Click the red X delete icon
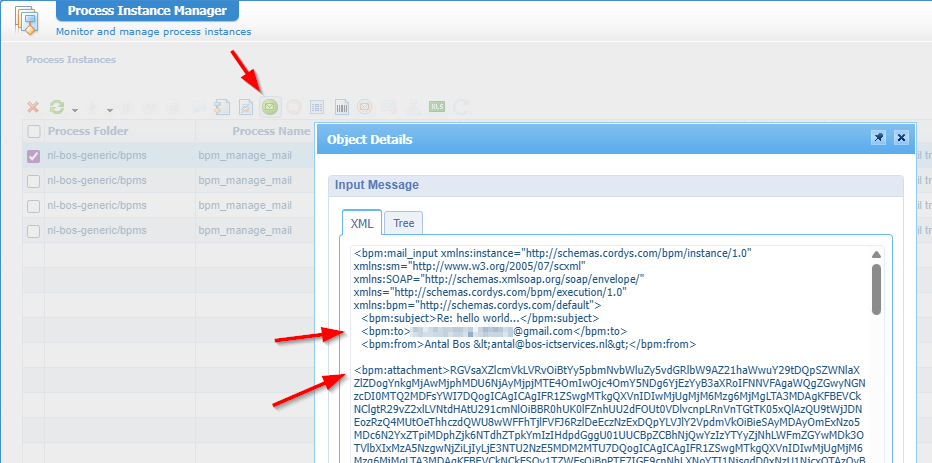The image size is (932, 463). (x=33, y=107)
